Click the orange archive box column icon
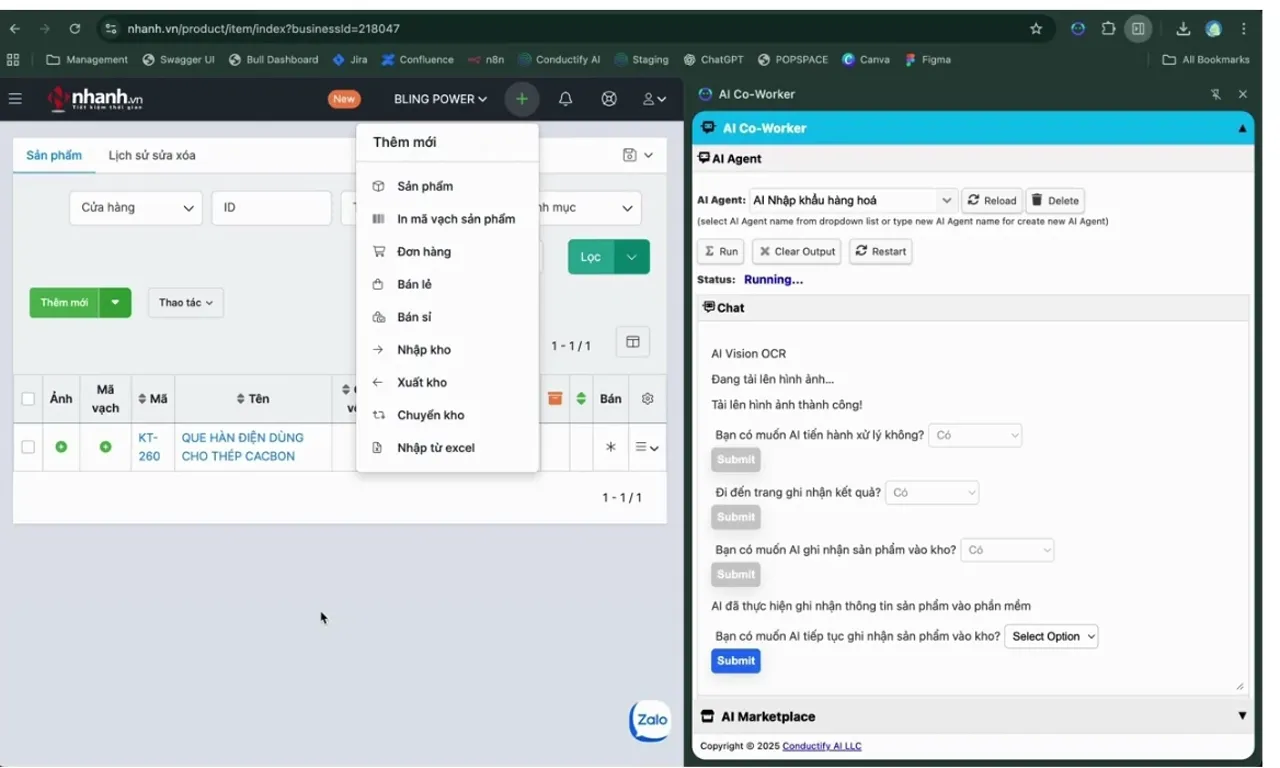 (555, 398)
